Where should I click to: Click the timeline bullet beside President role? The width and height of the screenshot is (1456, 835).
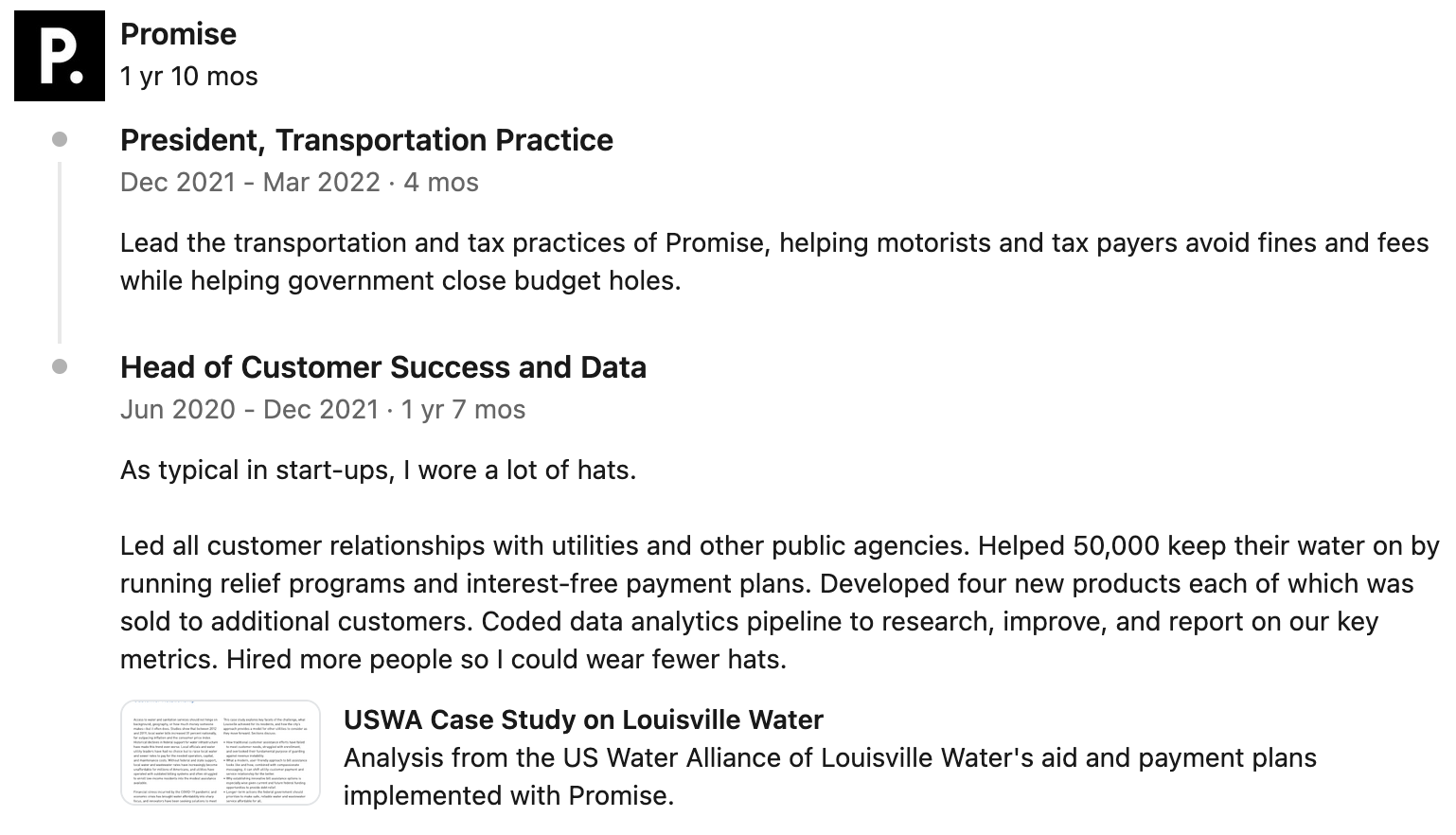click(x=60, y=140)
